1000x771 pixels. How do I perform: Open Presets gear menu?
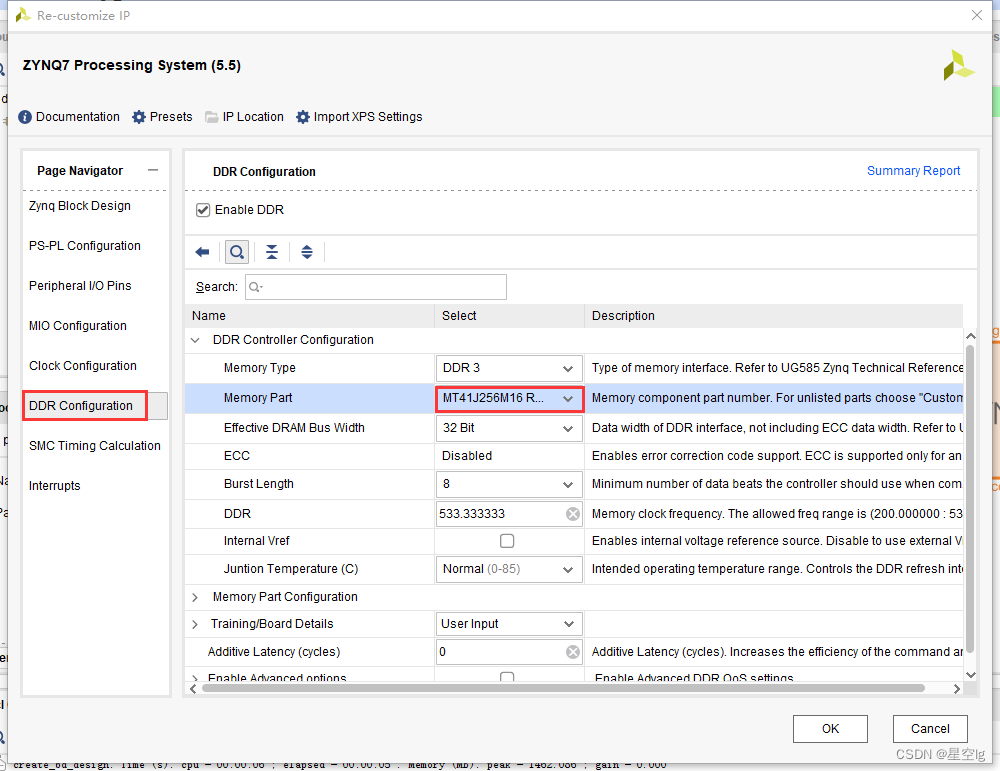tap(139, 117)
